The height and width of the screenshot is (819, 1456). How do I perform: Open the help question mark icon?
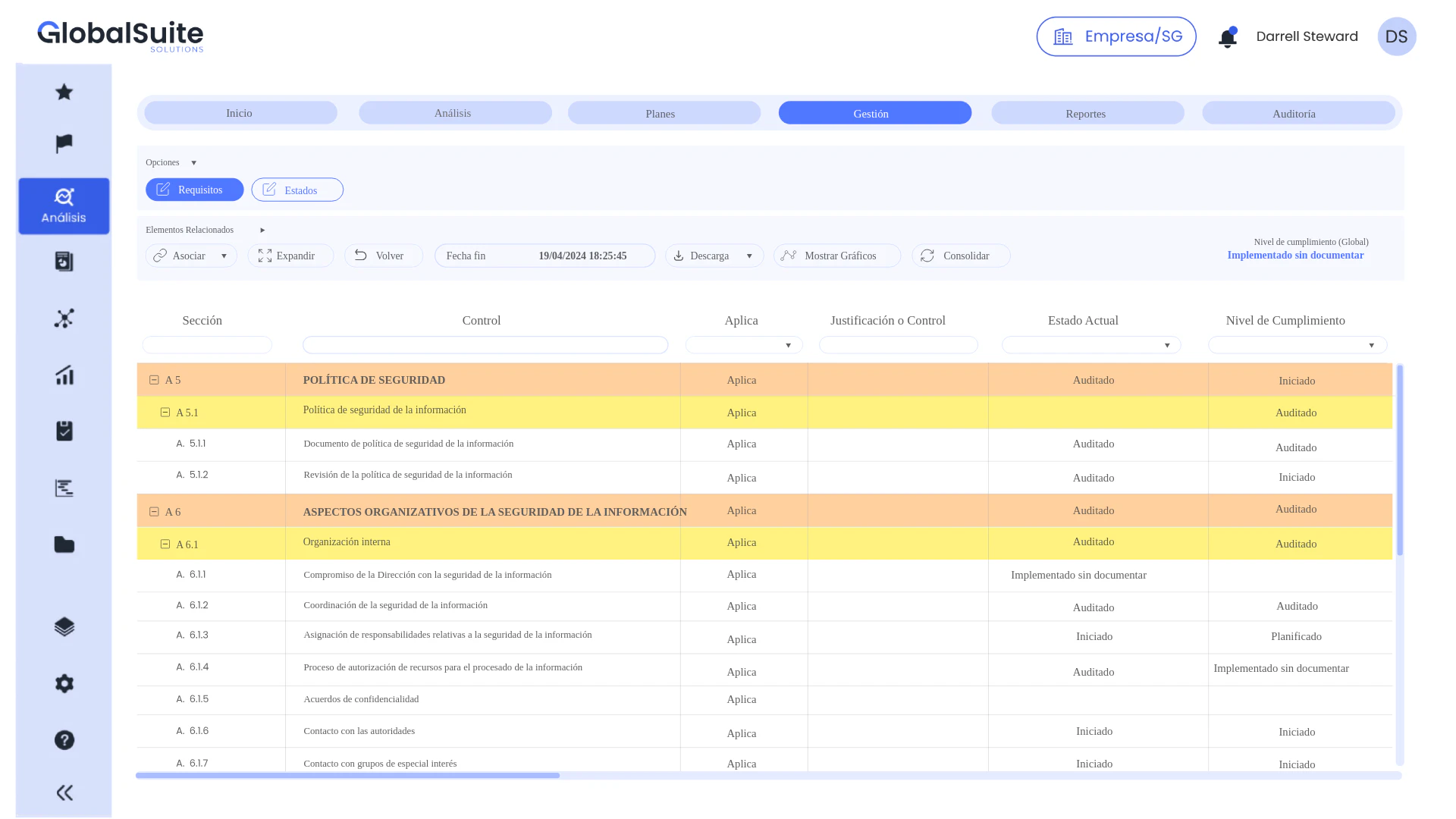tap(64, 740)
